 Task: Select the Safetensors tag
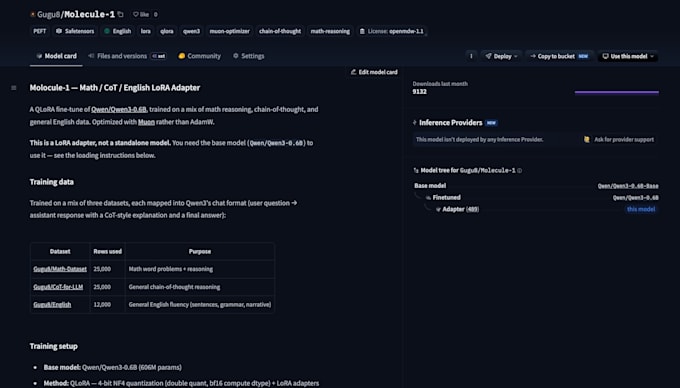(x=75, y=31)
